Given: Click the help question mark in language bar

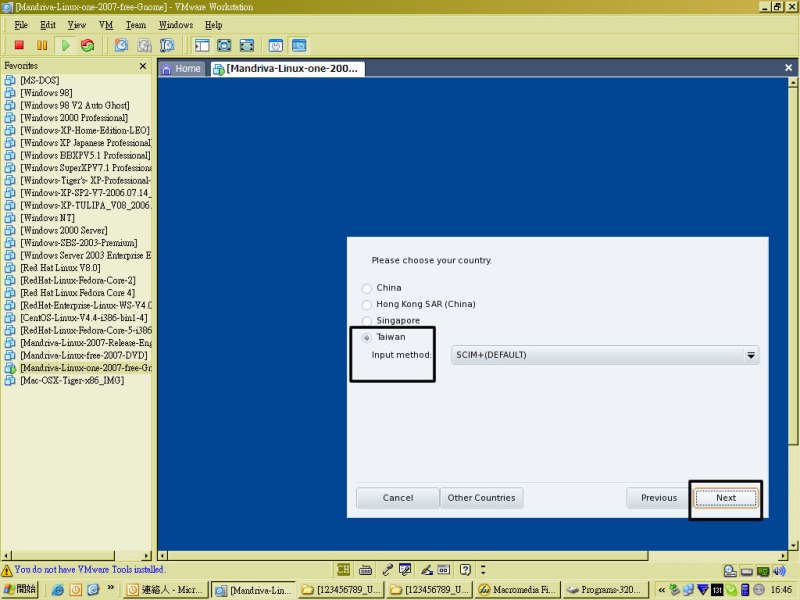Looking at the screenshot, I should click(x=465, y=569).
